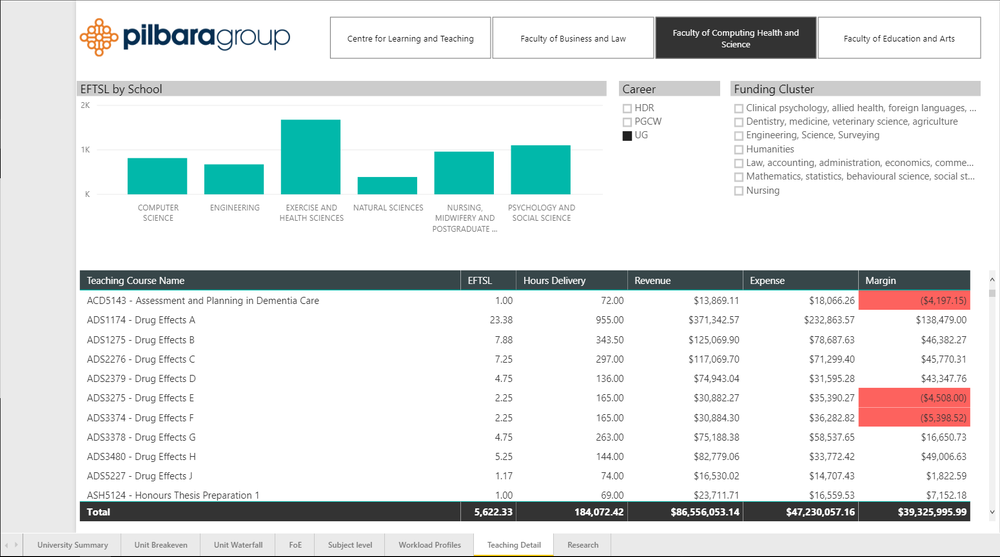Screen dimensions: 1000x557
Task: Sort by Expense column header
Action: (801, 280)
